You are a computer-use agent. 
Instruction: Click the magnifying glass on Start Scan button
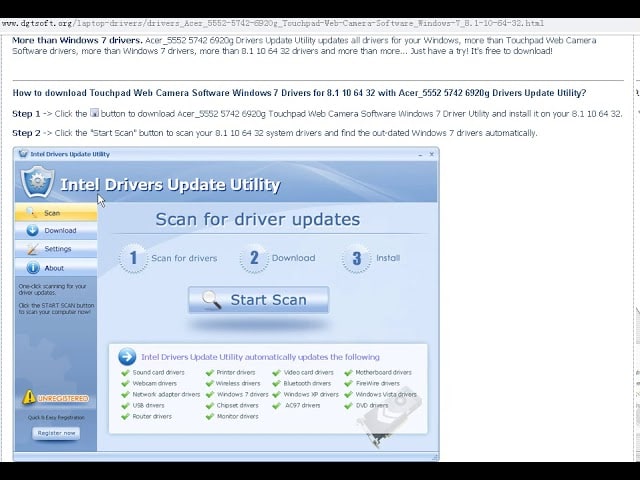[x=212, y=300]
